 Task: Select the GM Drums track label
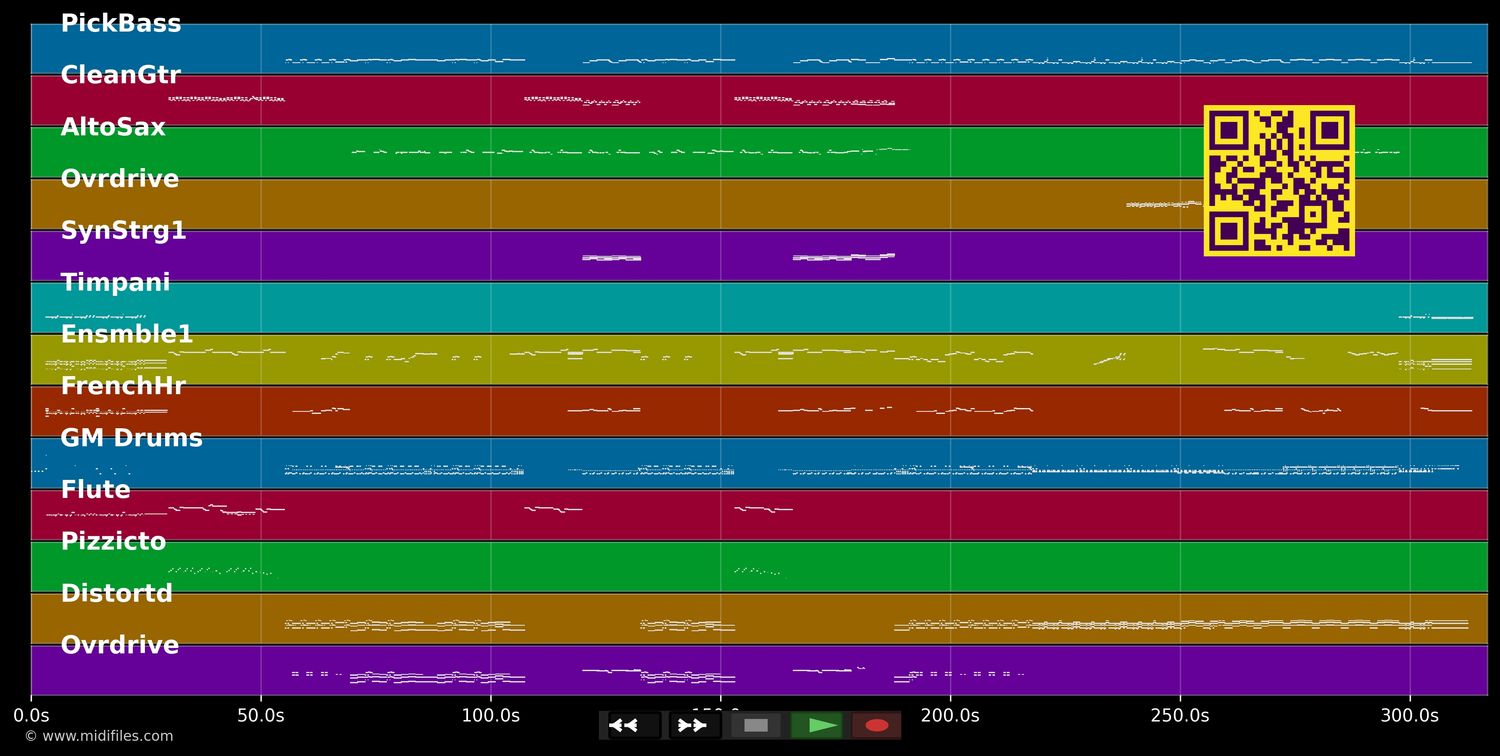click(x=131, y=437)
